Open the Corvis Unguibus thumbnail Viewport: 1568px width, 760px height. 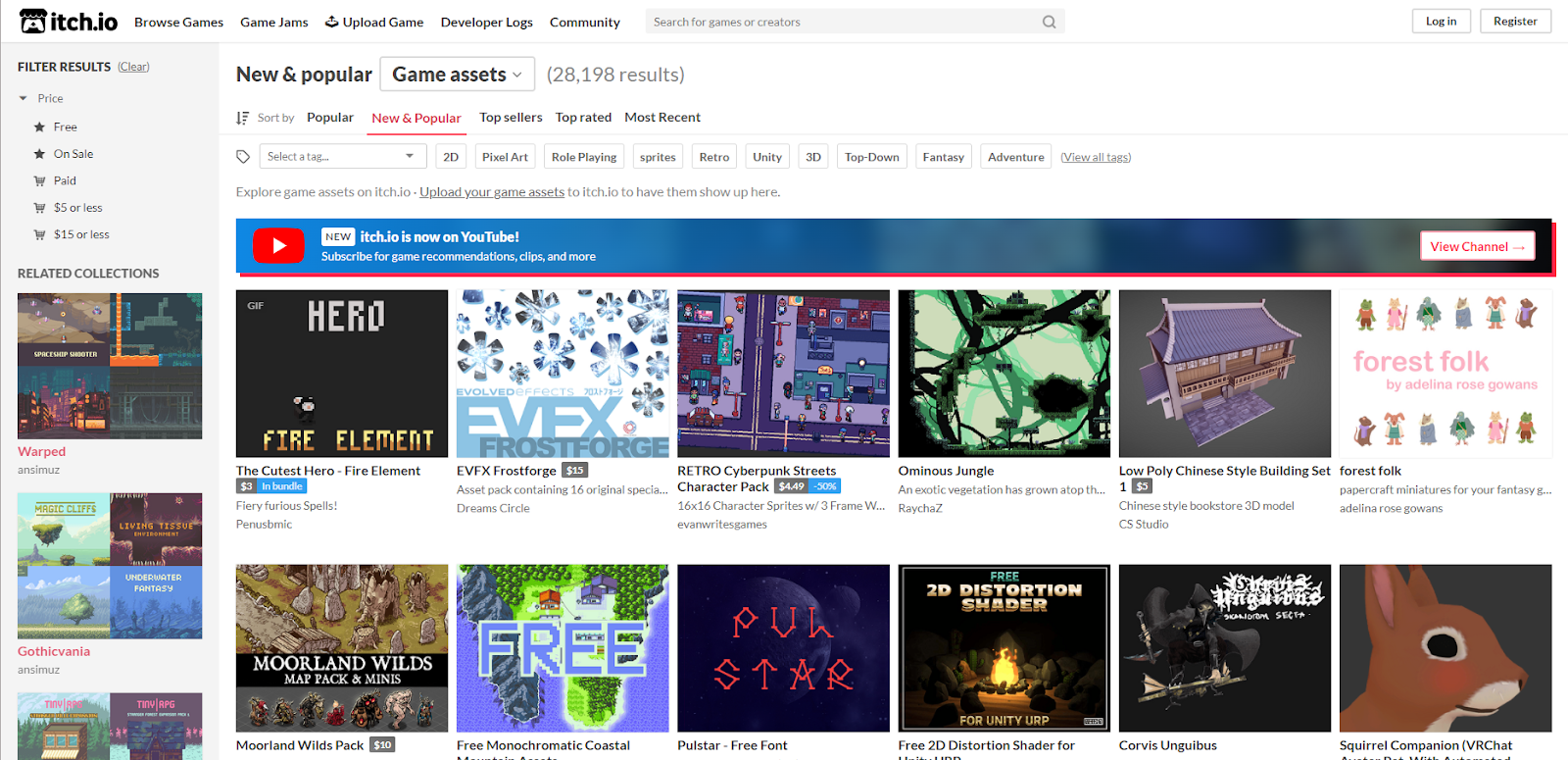[1225, 648]
